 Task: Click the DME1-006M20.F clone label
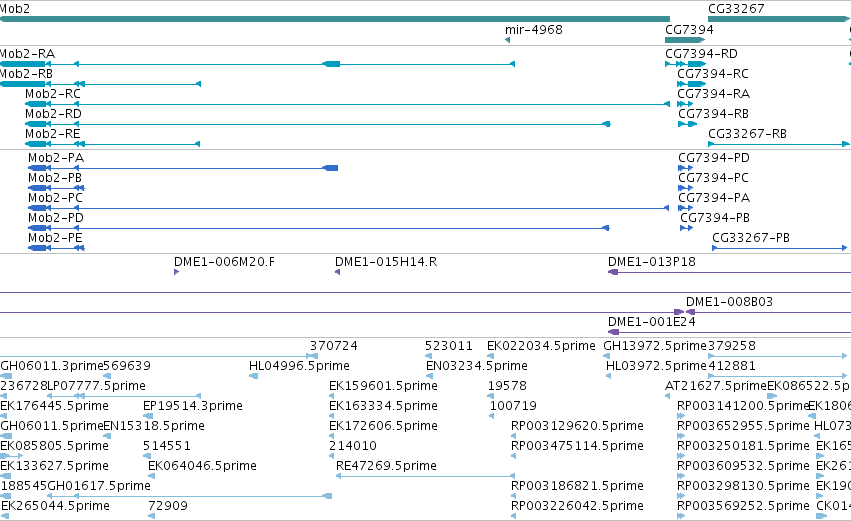pyautogui.click(x=224, y=262)
